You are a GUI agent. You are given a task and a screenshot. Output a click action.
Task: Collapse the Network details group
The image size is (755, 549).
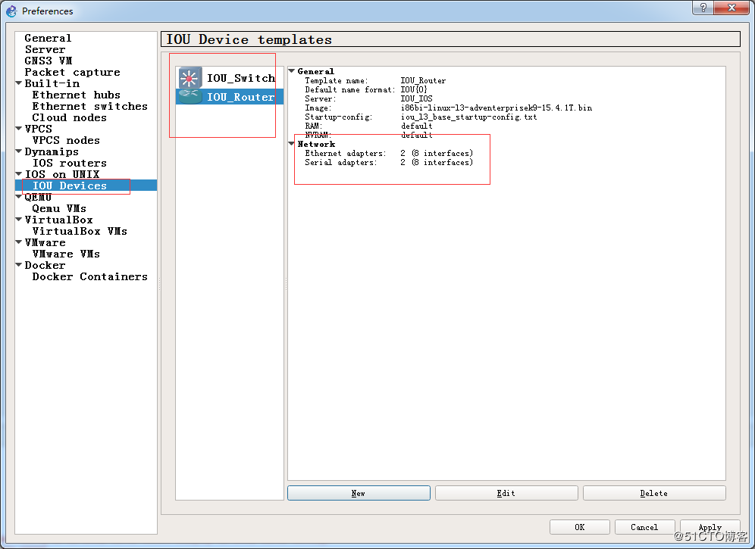tap(291, 144)
